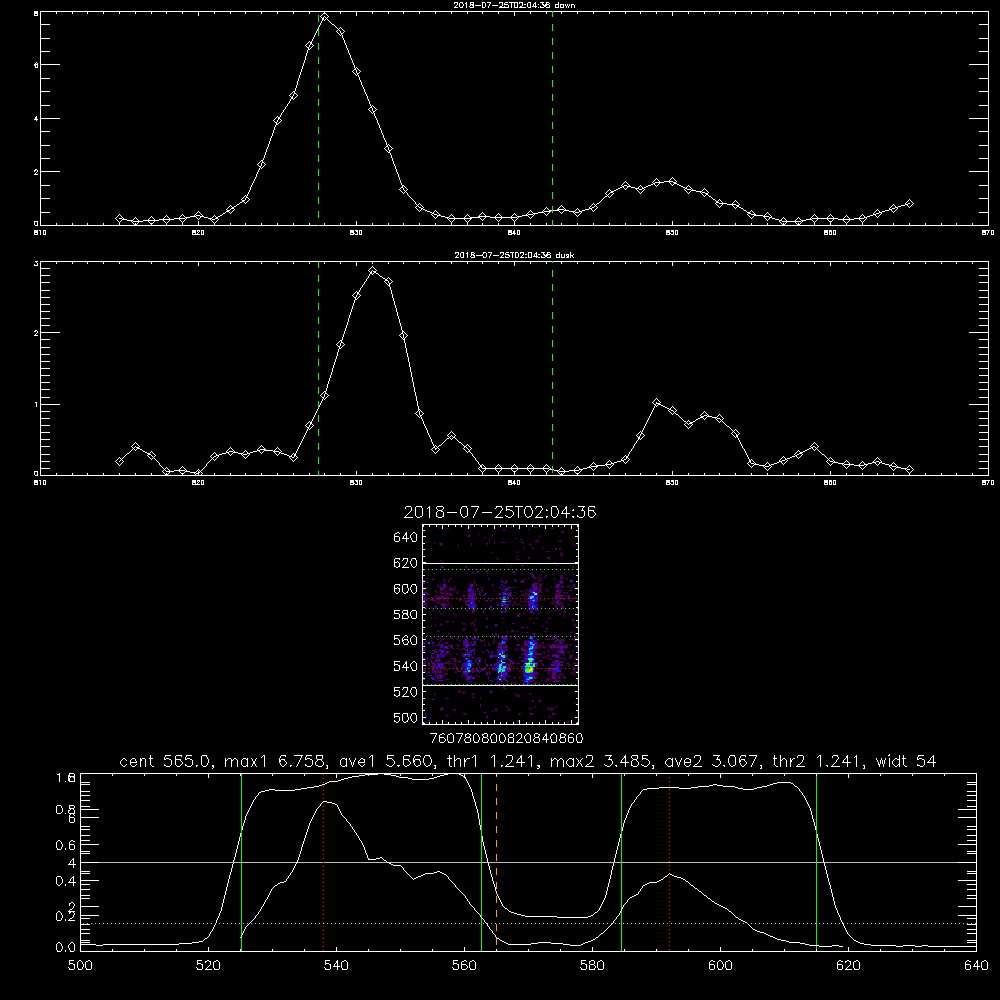Select the "ave2 3.067" value
The image size is (1000, 1000).
pos(713,761)
